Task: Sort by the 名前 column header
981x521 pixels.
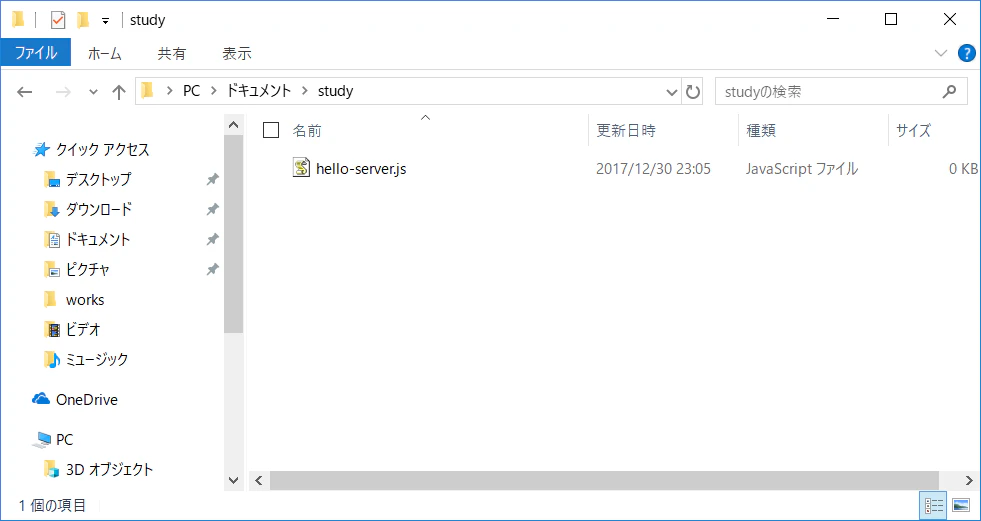Action: click(307, 131)
